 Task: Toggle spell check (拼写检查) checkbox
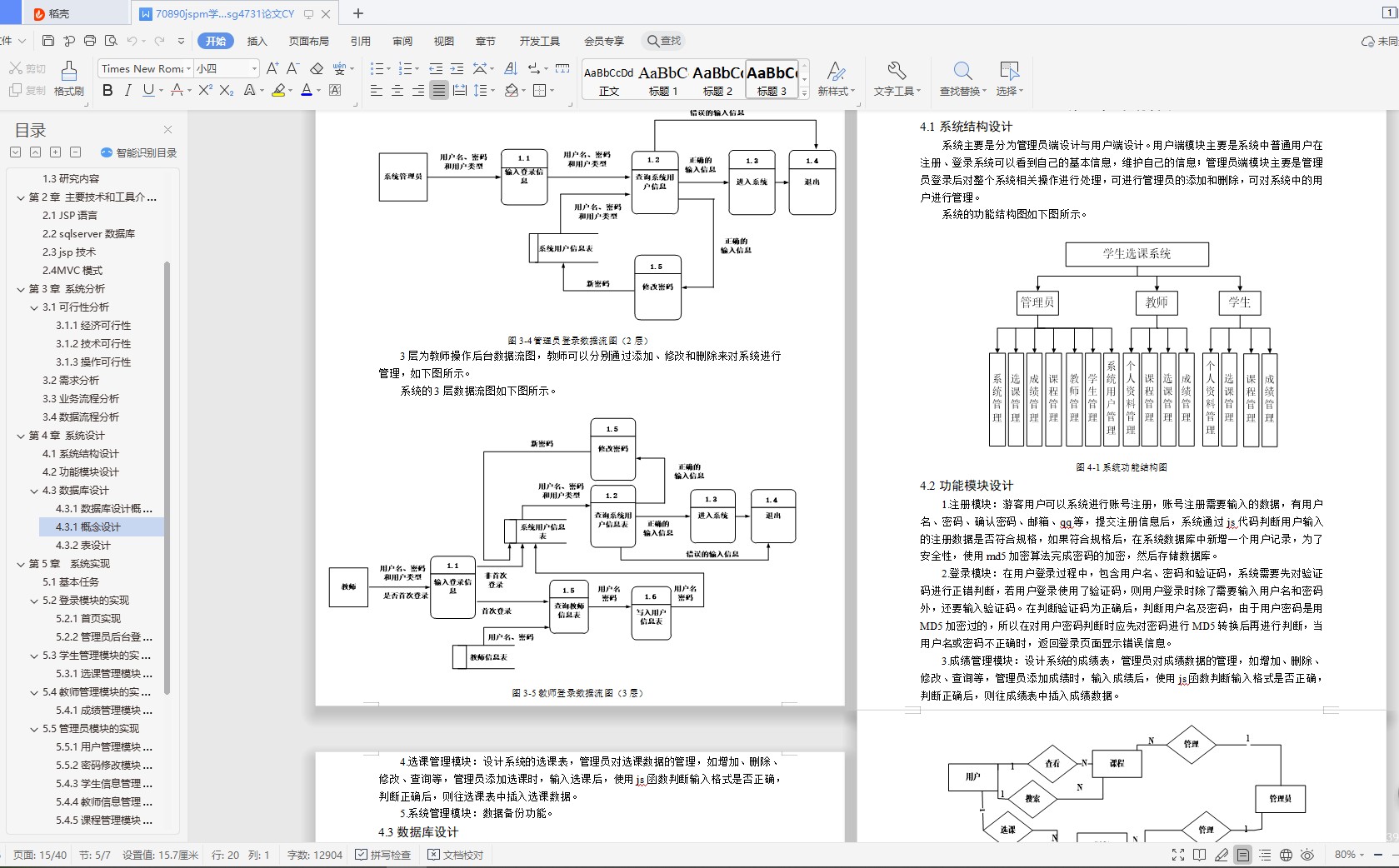tap(383, 855)
